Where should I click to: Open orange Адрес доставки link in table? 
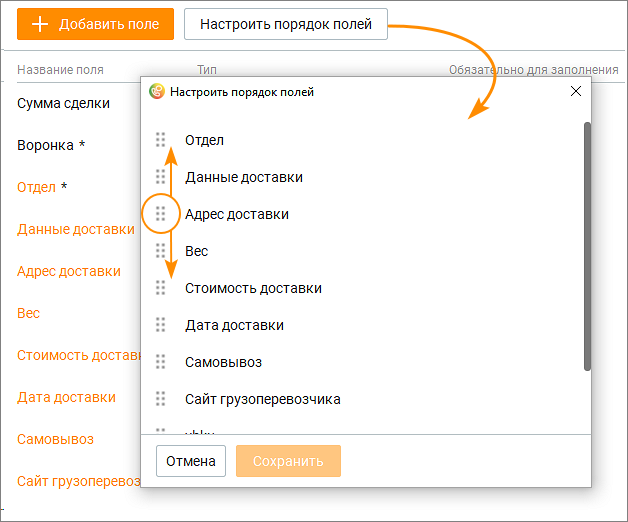pyautogui.click(x=69, y=271)
